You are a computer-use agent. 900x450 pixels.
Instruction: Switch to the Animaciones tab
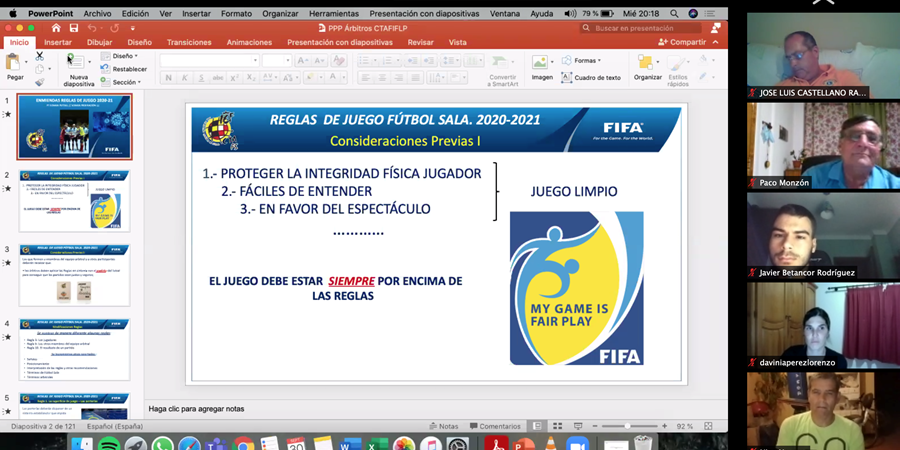click(x=249, y=42)
